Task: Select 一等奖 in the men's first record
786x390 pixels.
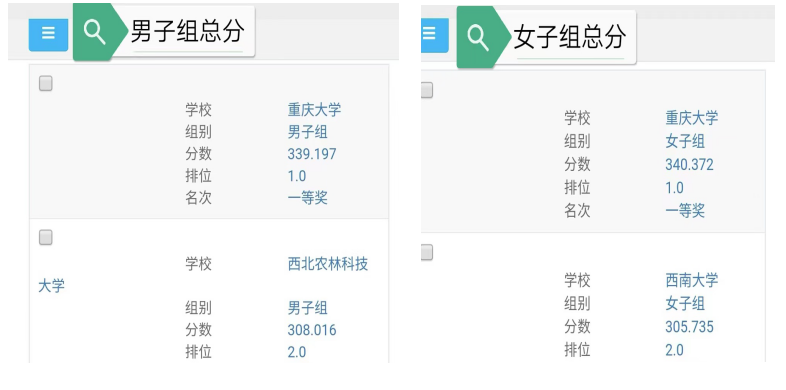Action: 308,198
